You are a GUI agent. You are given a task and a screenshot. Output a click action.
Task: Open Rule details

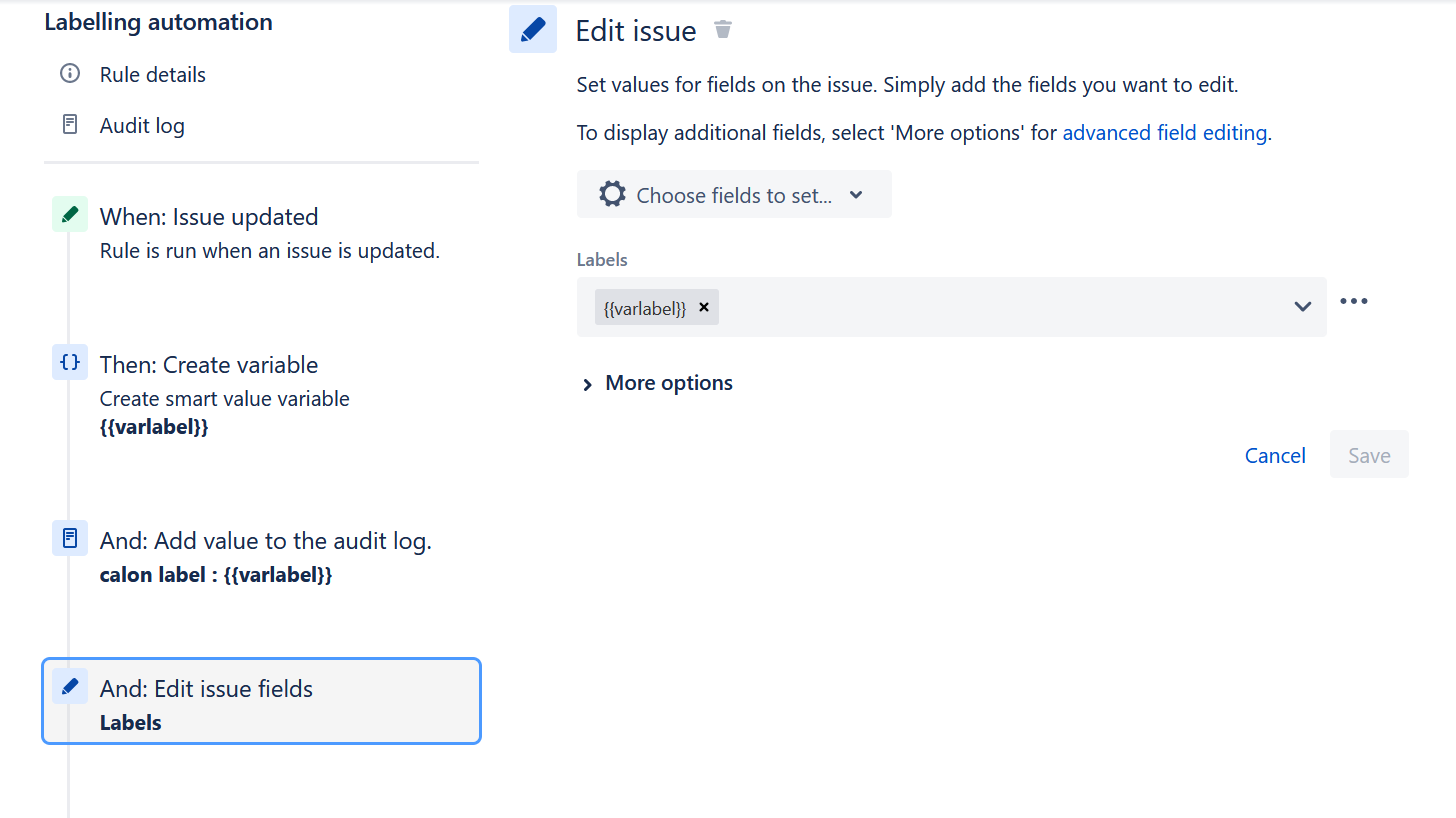pos(153,74)
